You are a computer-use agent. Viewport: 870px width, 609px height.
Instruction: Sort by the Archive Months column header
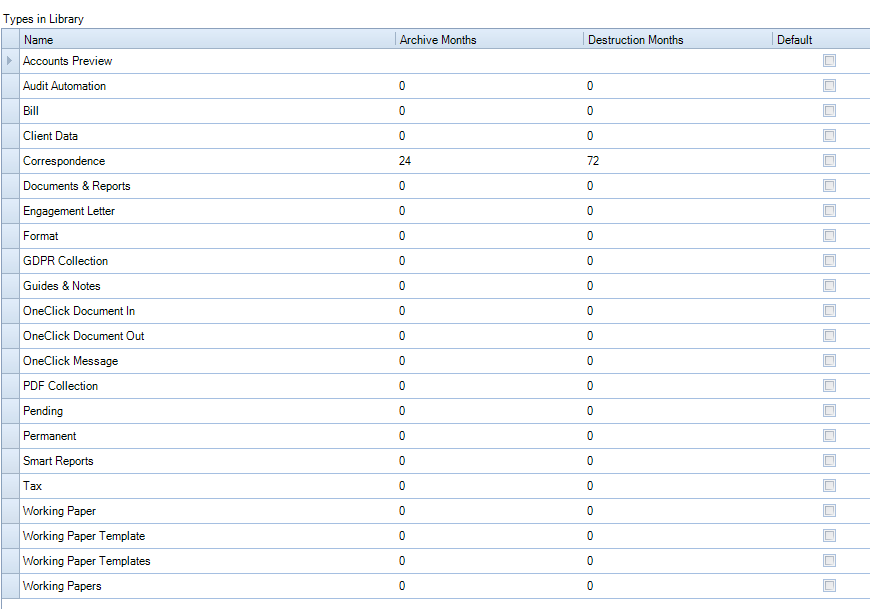[x=489, y=39]
